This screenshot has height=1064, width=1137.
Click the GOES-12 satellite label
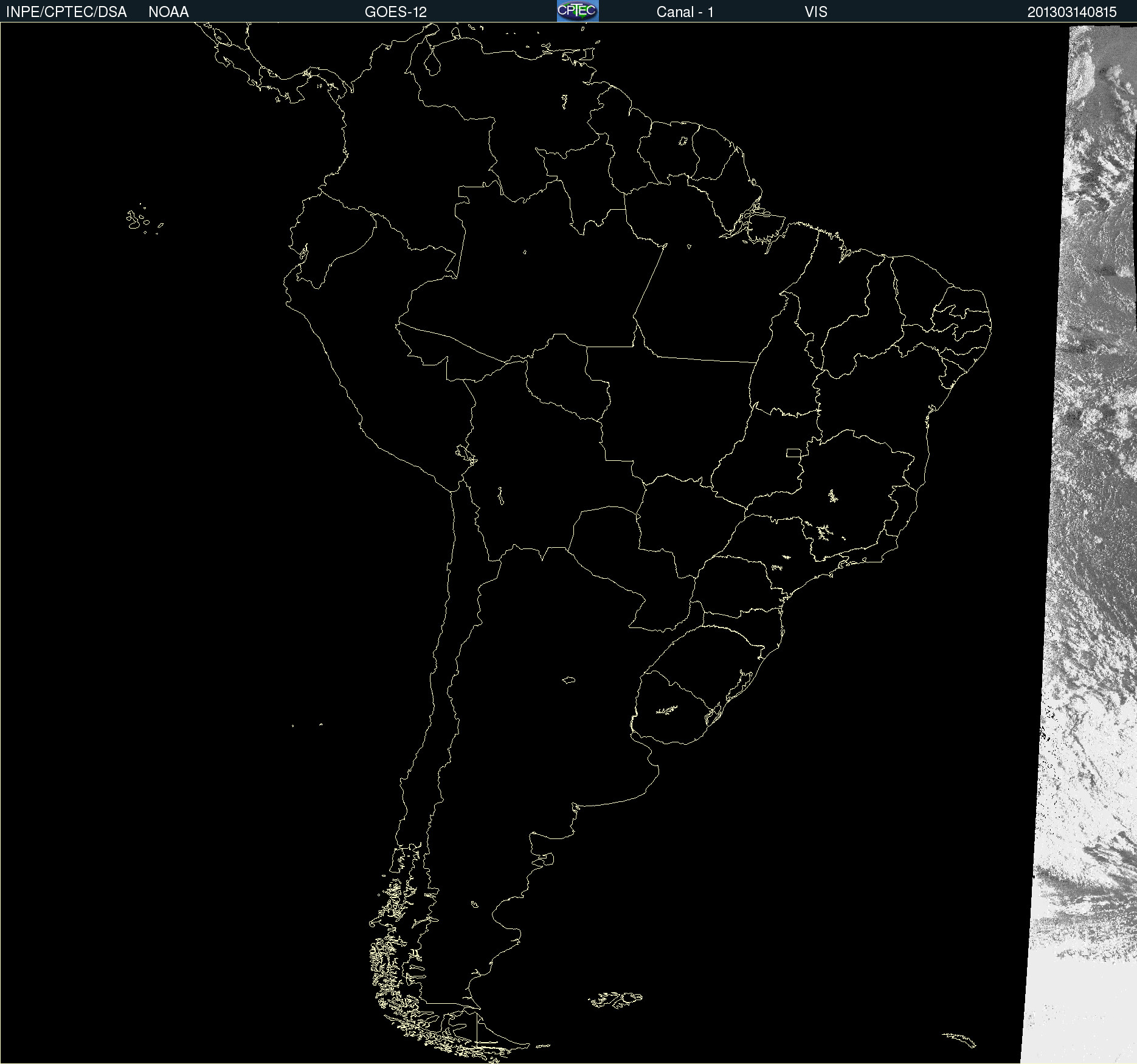396,12
